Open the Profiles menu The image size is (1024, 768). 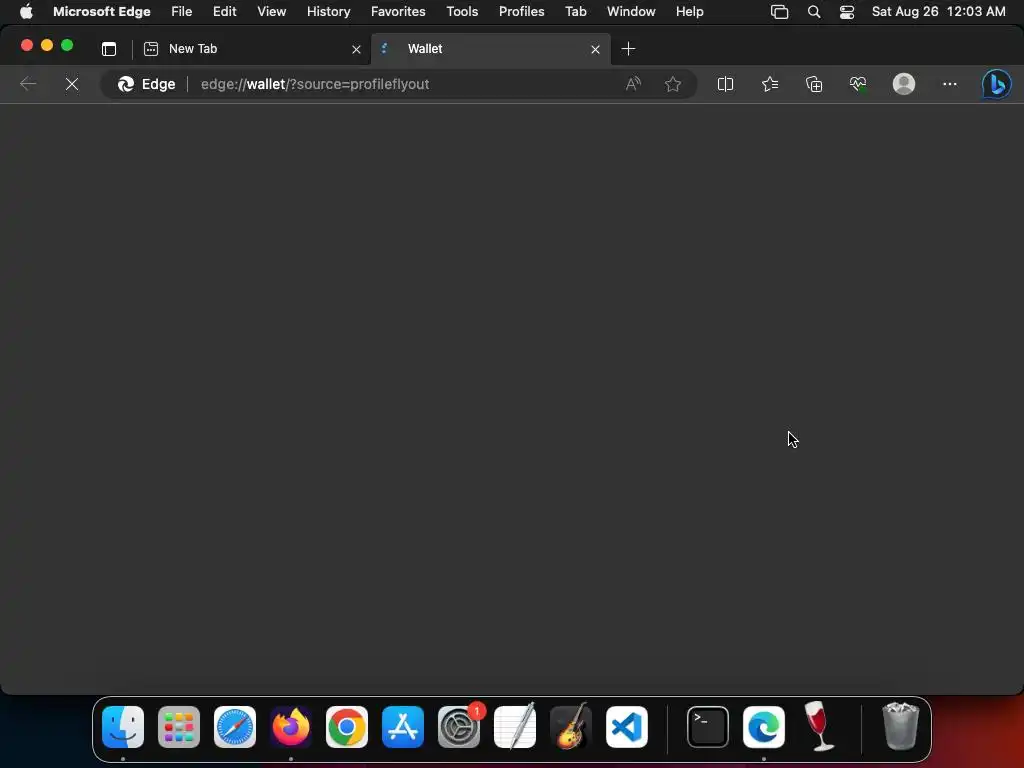click(521, 12)
